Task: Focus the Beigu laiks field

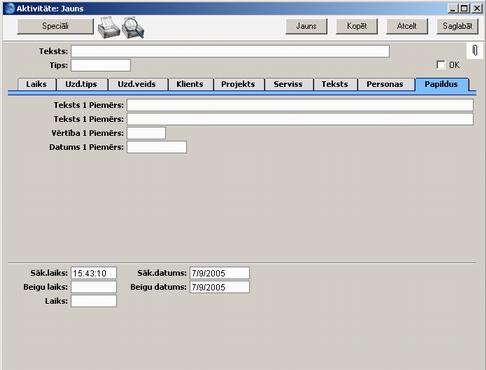Action: click(x=94, y=287)
